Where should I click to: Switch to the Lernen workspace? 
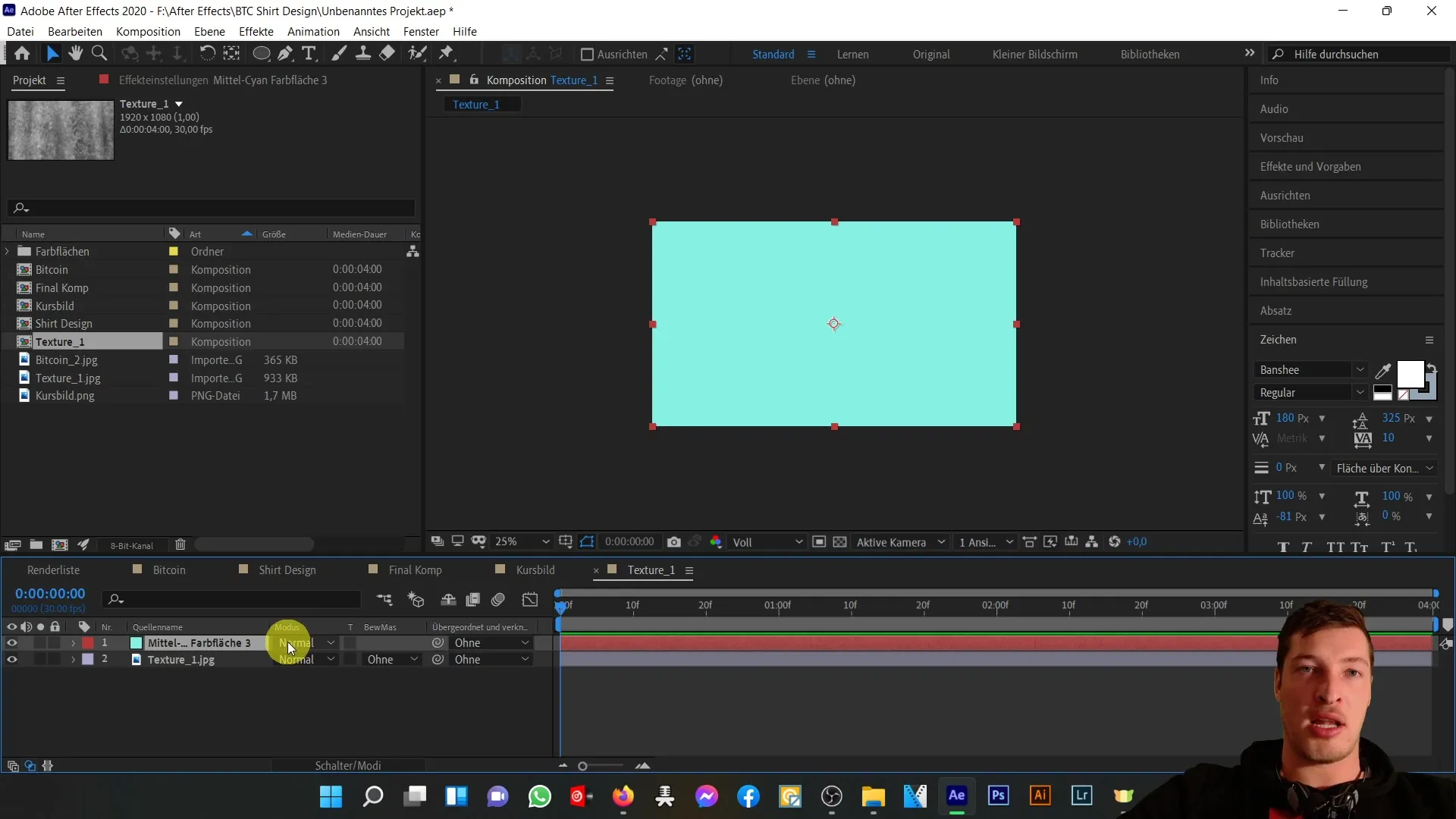[x=852, y=55]
